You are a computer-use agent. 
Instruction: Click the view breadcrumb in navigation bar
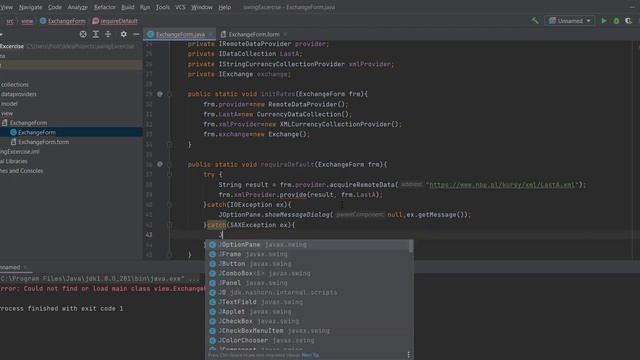pyautogui.click(x=27, y=21)
